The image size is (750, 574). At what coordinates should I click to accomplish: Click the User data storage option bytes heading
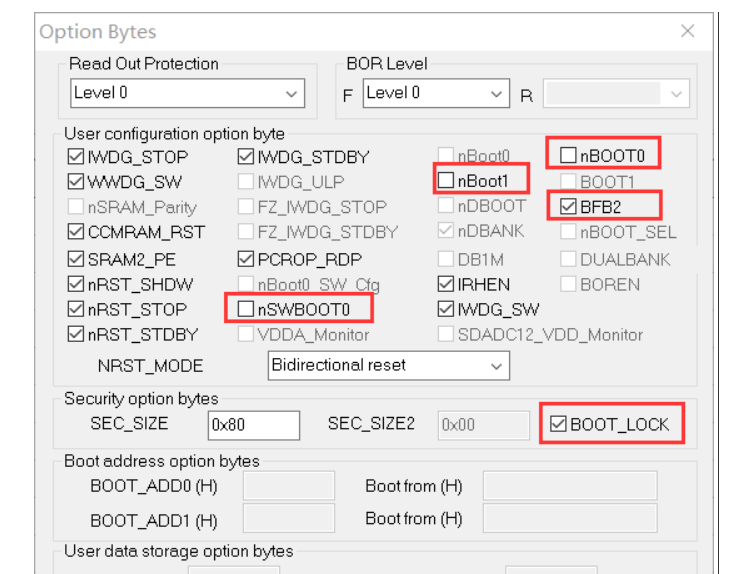pos(178,551)
